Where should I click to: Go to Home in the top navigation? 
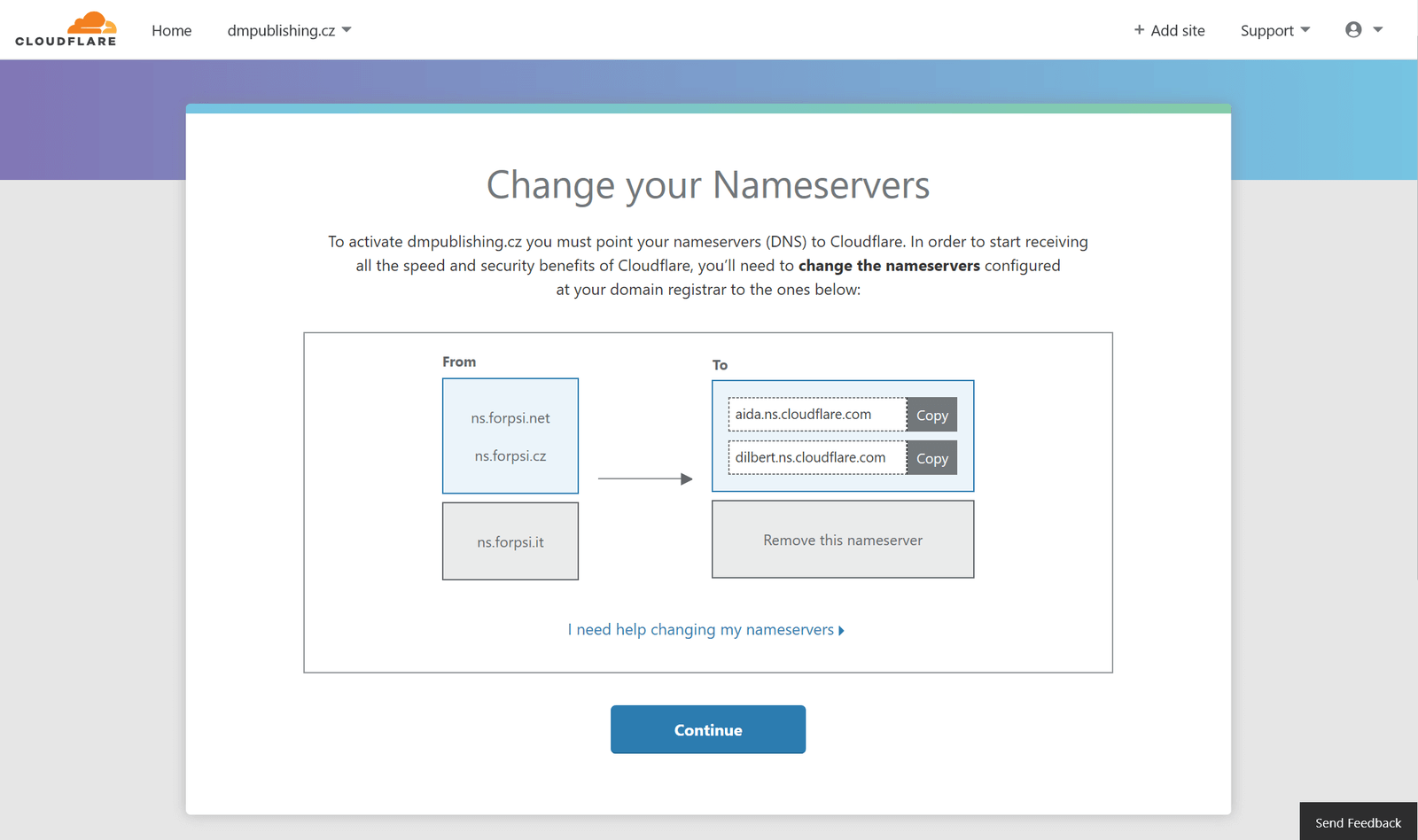pyautogui.click(x=171, y=30)
